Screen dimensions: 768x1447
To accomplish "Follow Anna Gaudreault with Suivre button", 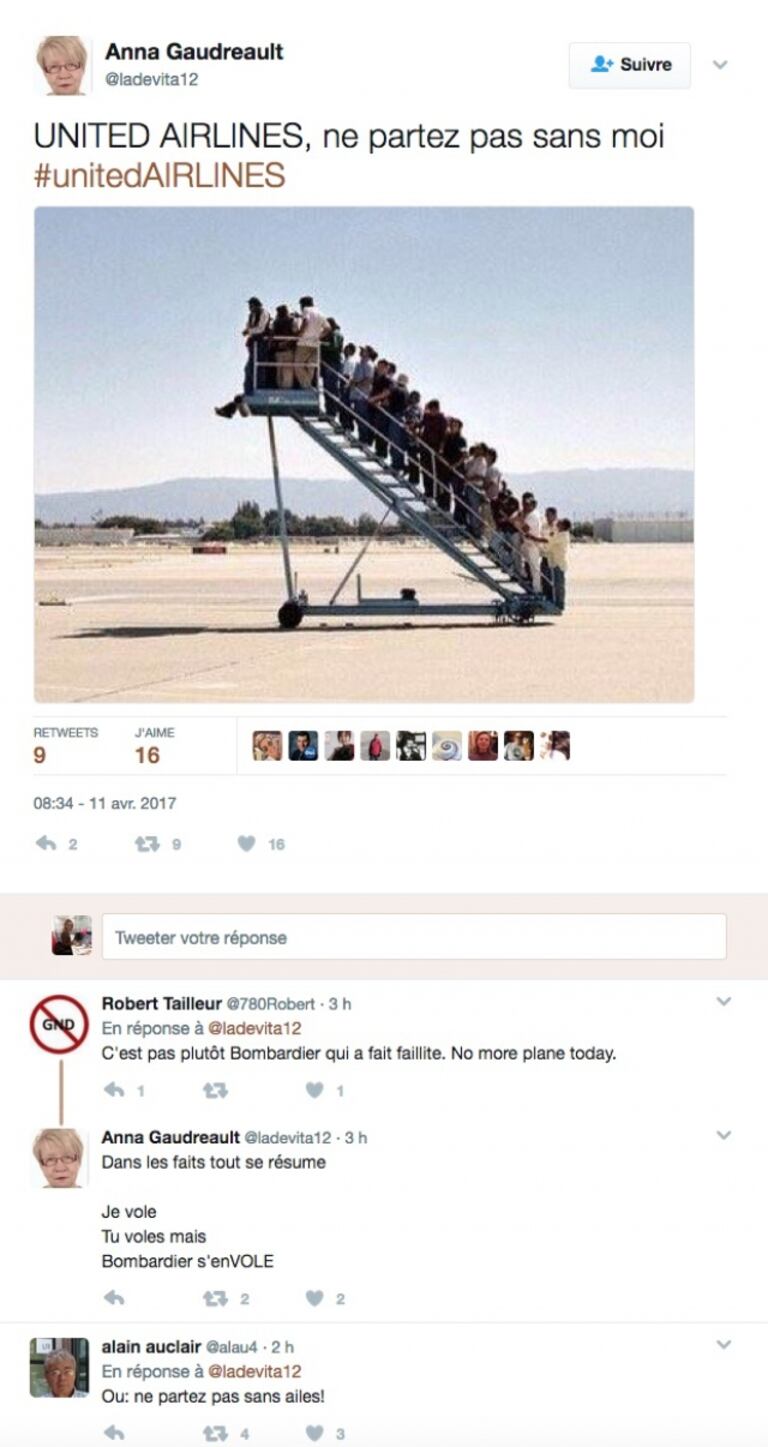I will coord(630,64).
